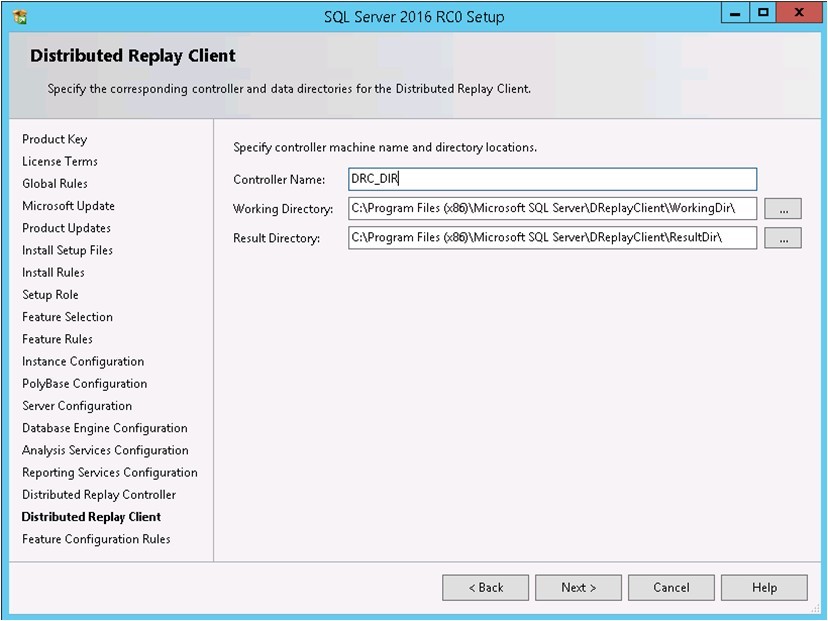The image size is (828, 621).
Task: Select the Microsoft Update step
Action: click(68, 205)
